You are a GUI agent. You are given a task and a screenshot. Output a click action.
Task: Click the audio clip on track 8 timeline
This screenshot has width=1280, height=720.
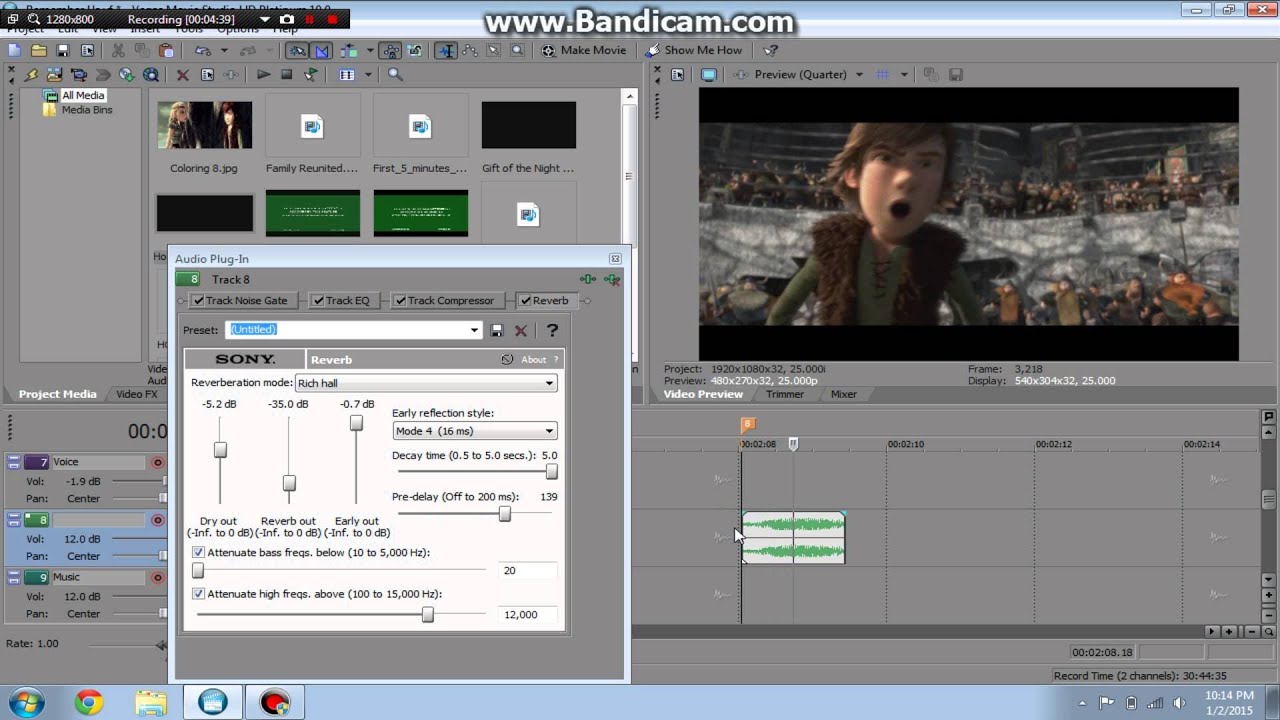click(794, 538)
